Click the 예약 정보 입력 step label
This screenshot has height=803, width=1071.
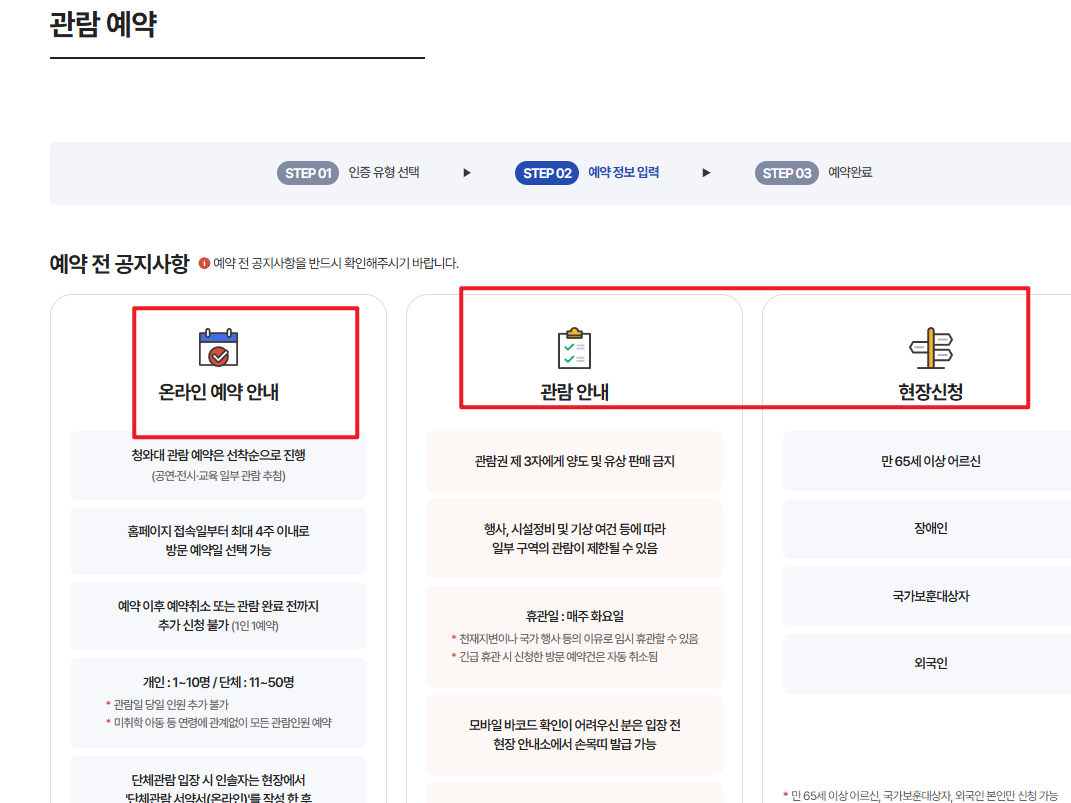click(624, 172)
